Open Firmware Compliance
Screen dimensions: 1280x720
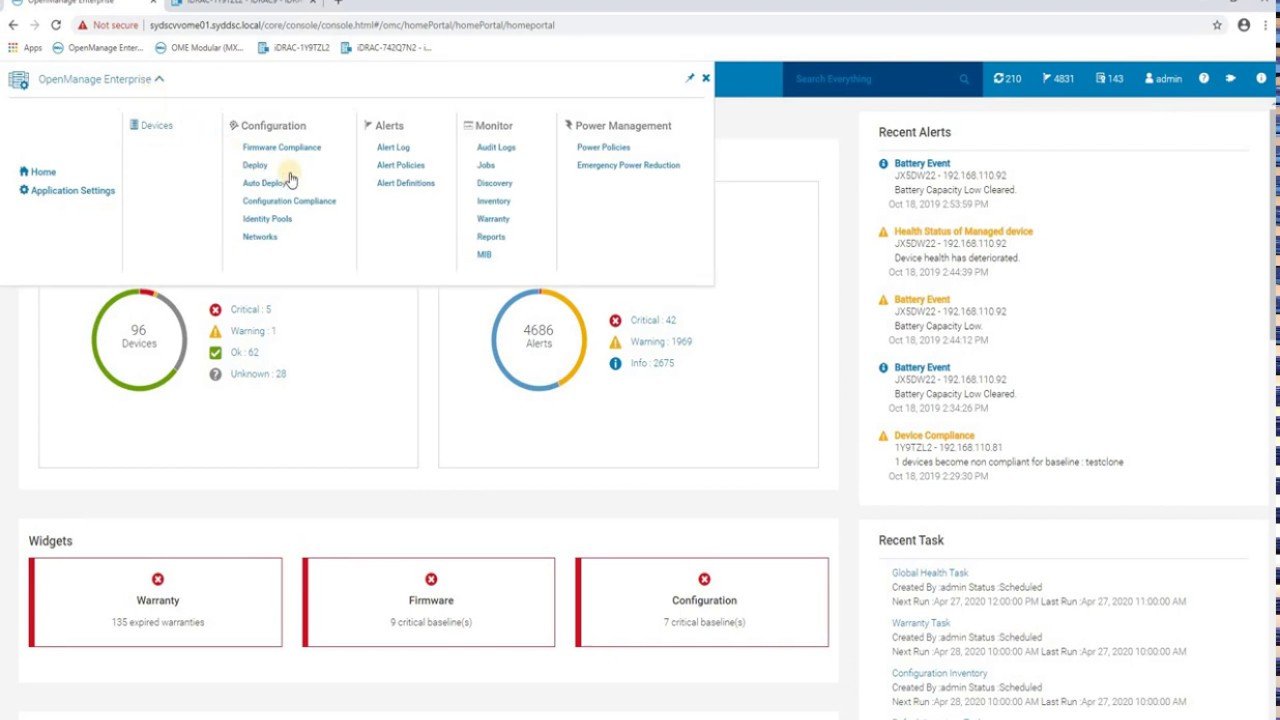click(282, 147)
